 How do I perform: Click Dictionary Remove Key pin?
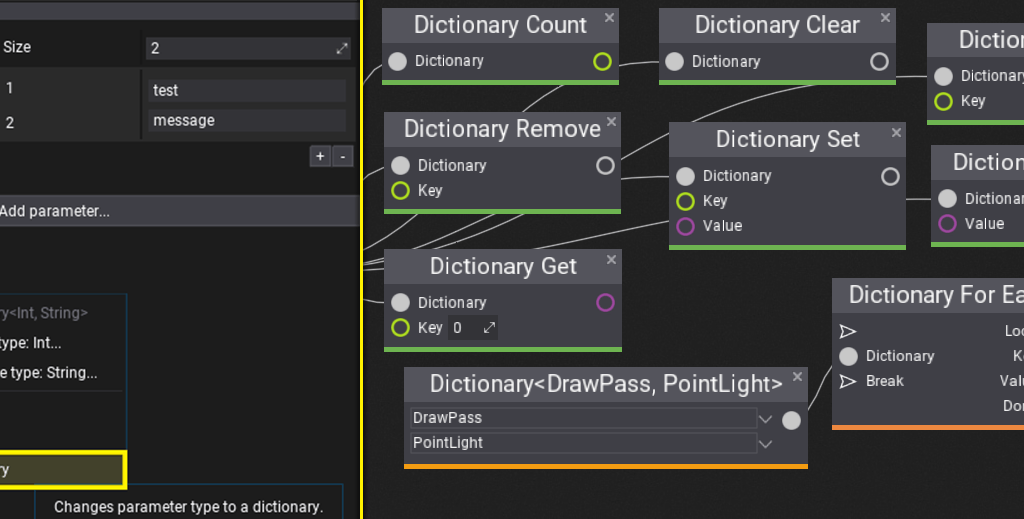coord(400,191)
